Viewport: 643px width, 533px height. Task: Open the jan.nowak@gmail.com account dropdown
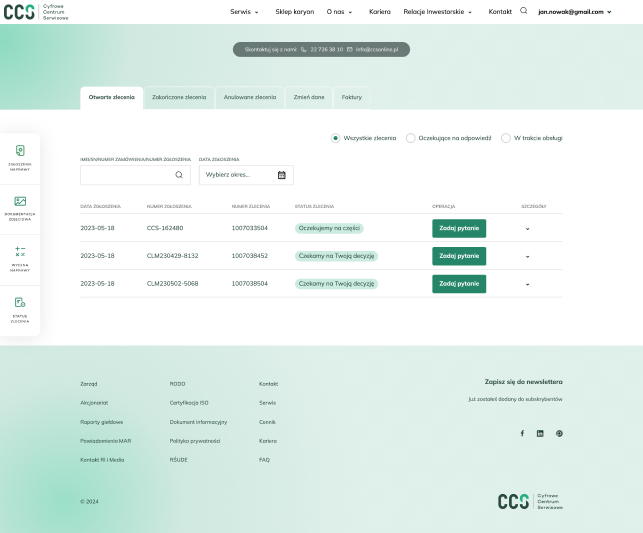pyautogui.click(x=575, y=12)
